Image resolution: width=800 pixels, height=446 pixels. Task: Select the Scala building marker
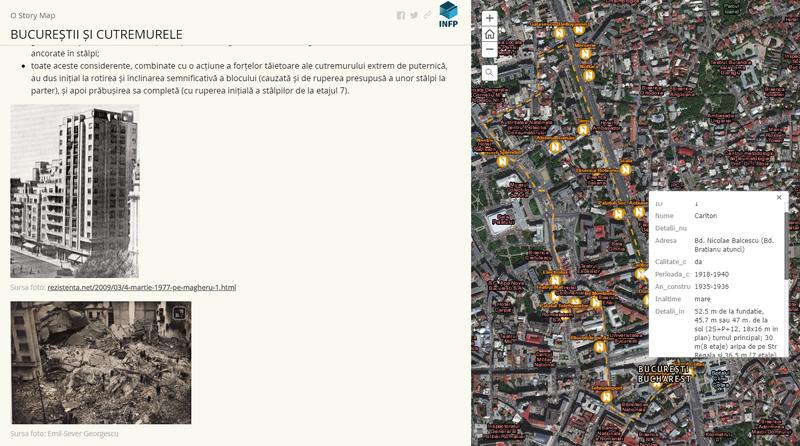(x=626, y=169)
